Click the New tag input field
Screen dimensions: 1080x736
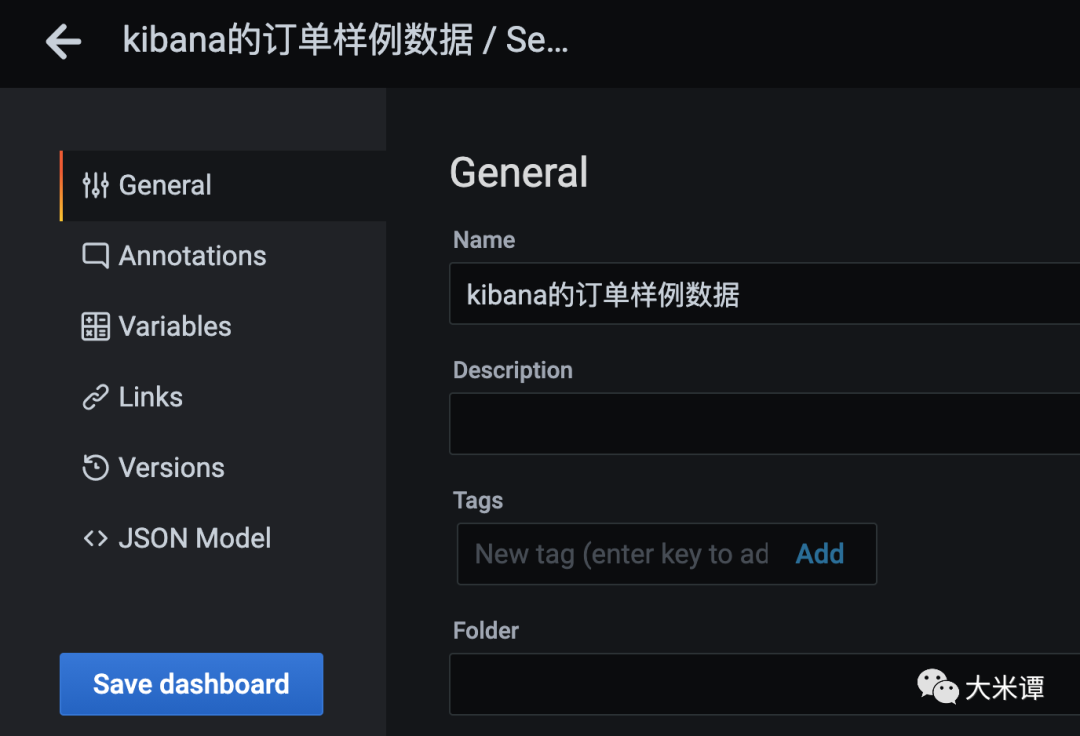[622, 554]
